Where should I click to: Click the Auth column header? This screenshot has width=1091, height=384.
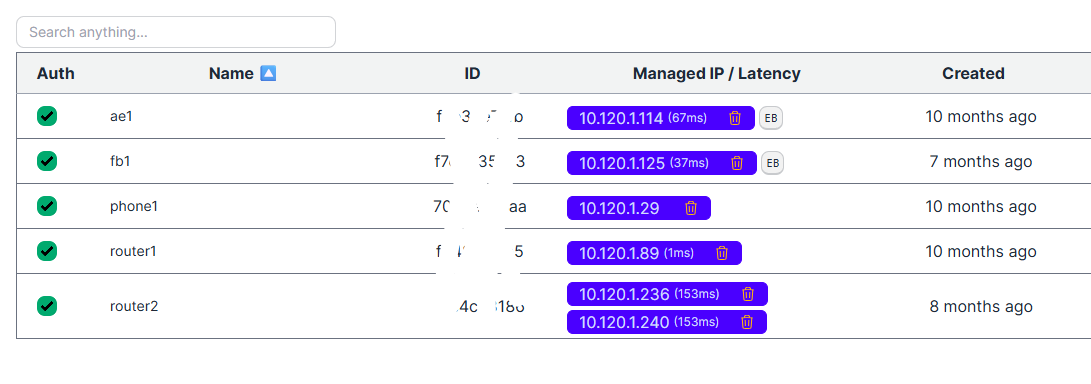tap(56, 73)
